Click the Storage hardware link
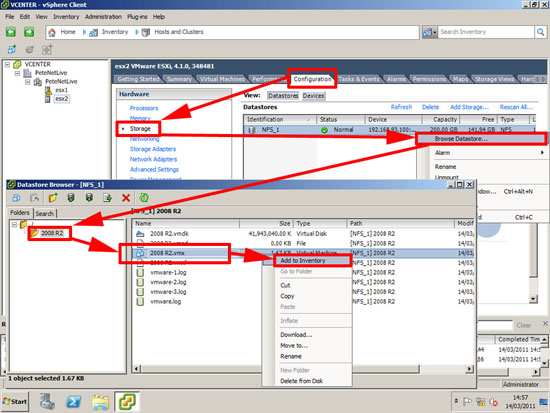550x413 pixels. [140, 129]
